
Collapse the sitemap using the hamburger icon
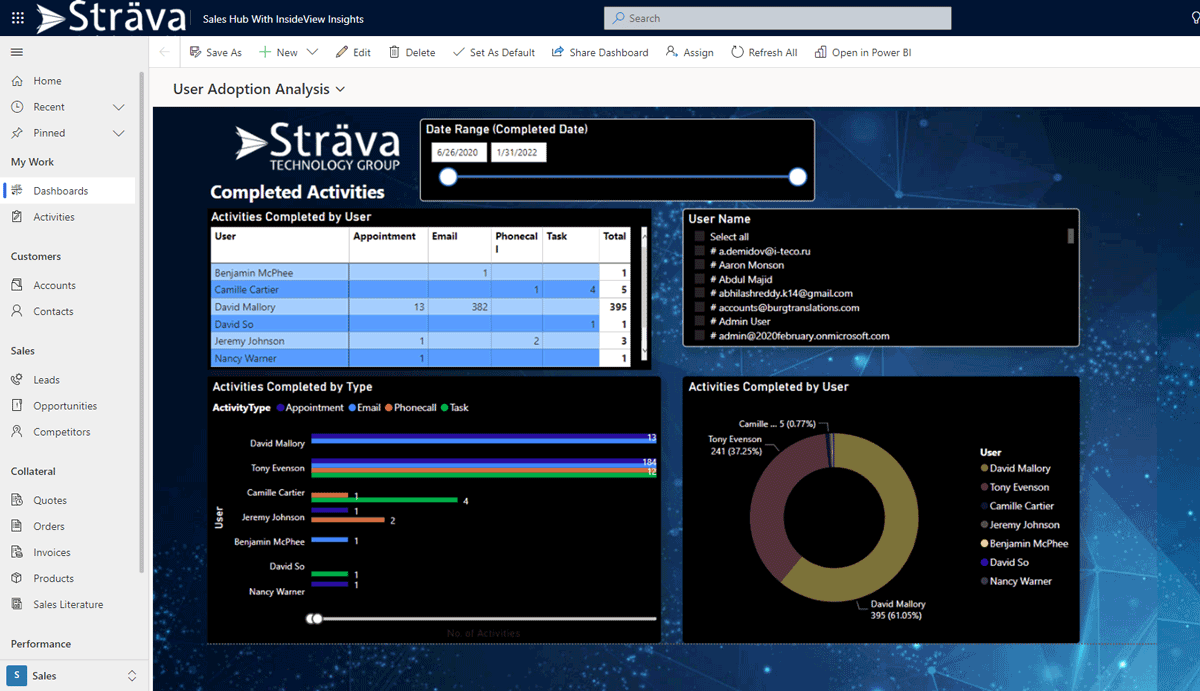click(16, 52)
